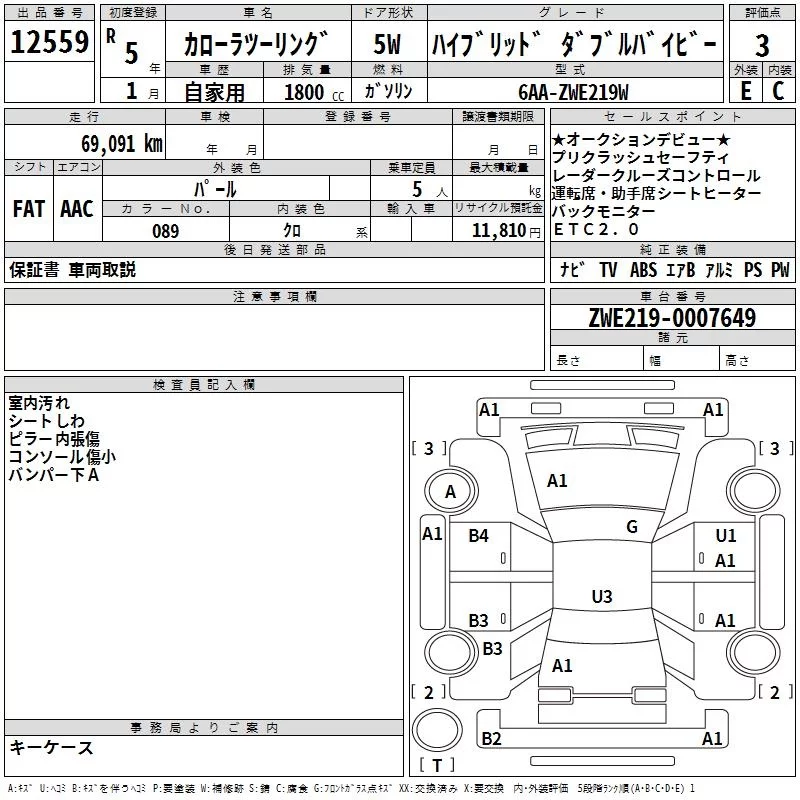This screenshot has width=800, height=800.
Task: Select the mileage 69,091 km
Action: 122,144
